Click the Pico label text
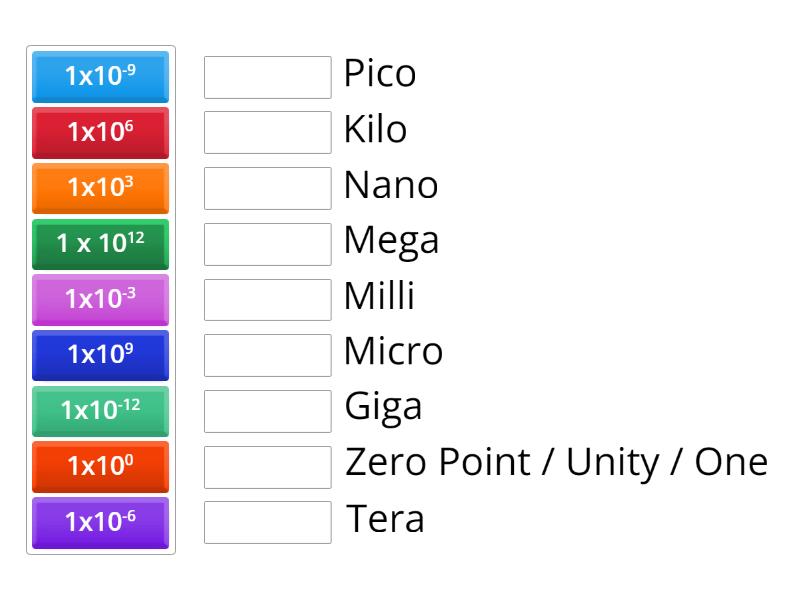 [x=379, y=74]
